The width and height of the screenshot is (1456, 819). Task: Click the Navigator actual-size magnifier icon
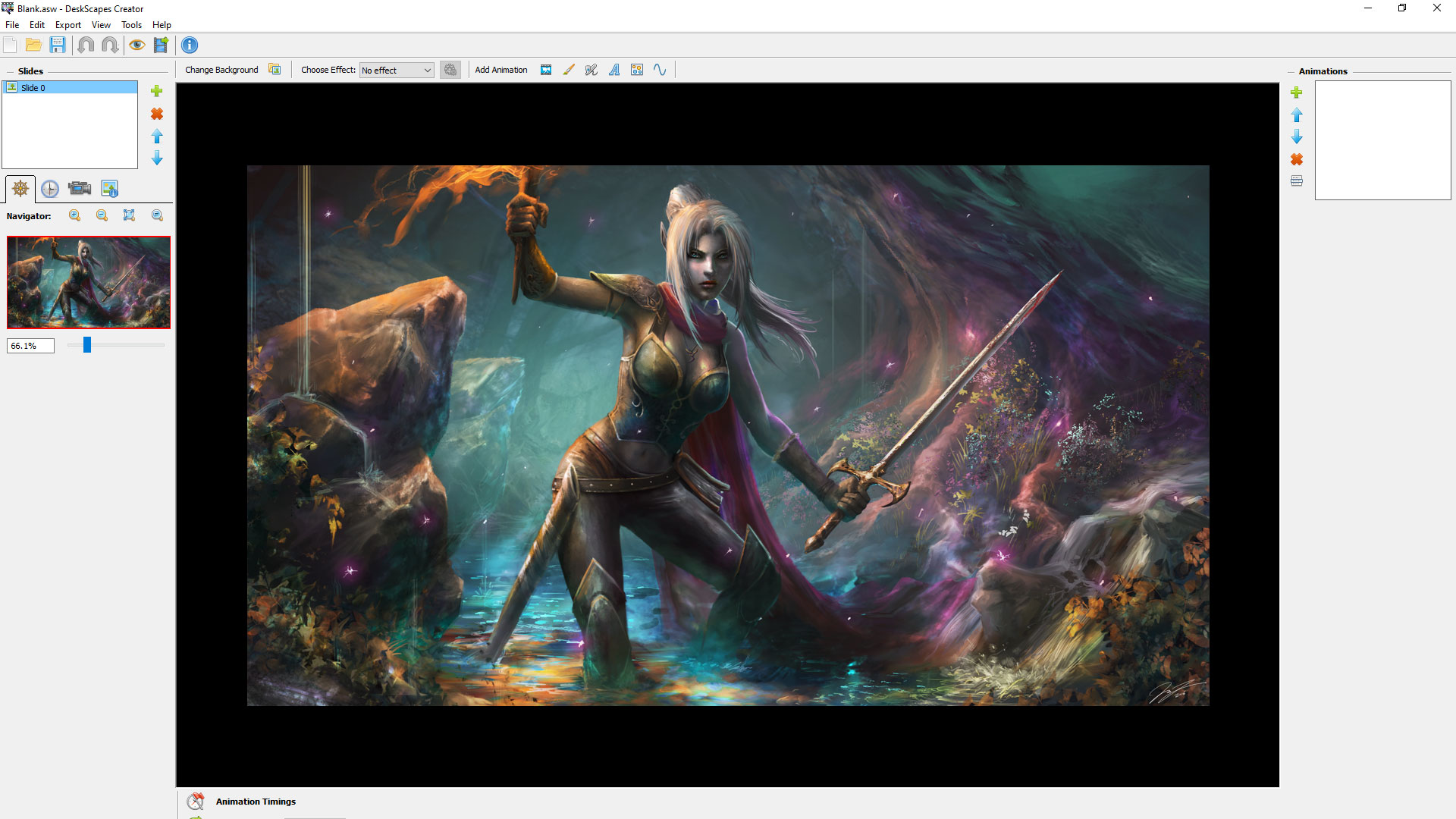click(157, 215)
